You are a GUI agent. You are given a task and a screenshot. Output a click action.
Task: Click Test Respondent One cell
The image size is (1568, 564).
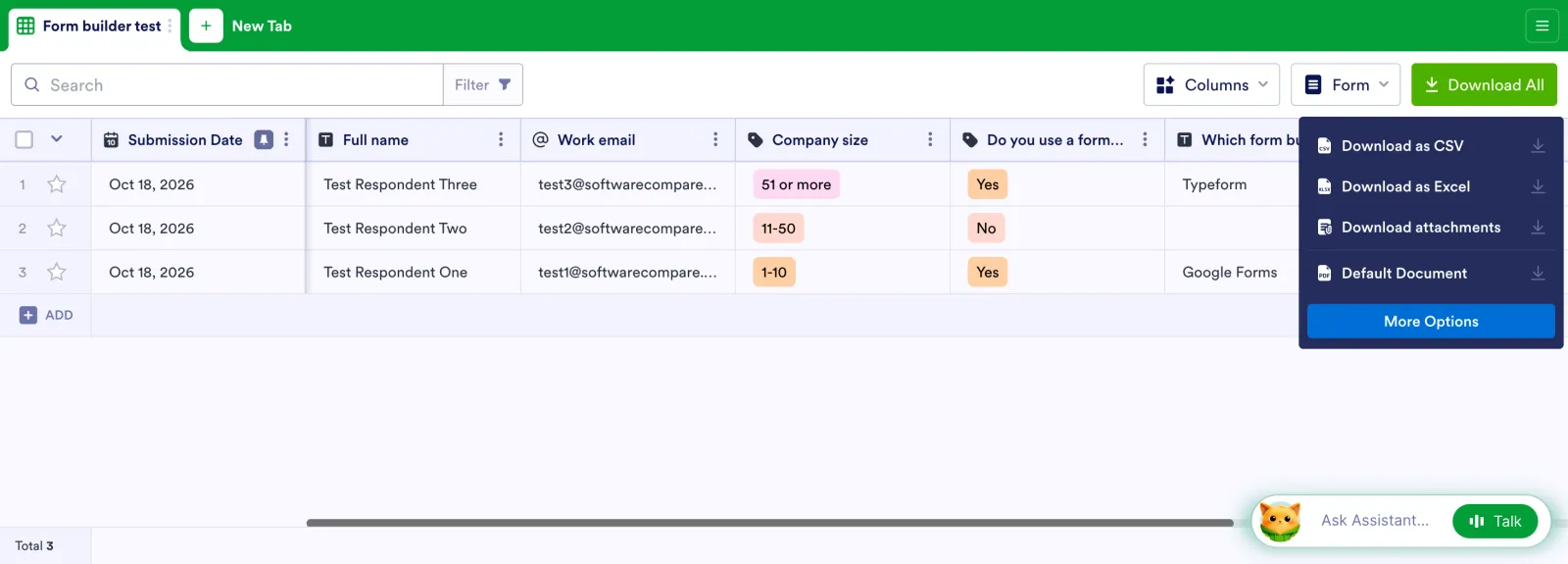point(413,273)
